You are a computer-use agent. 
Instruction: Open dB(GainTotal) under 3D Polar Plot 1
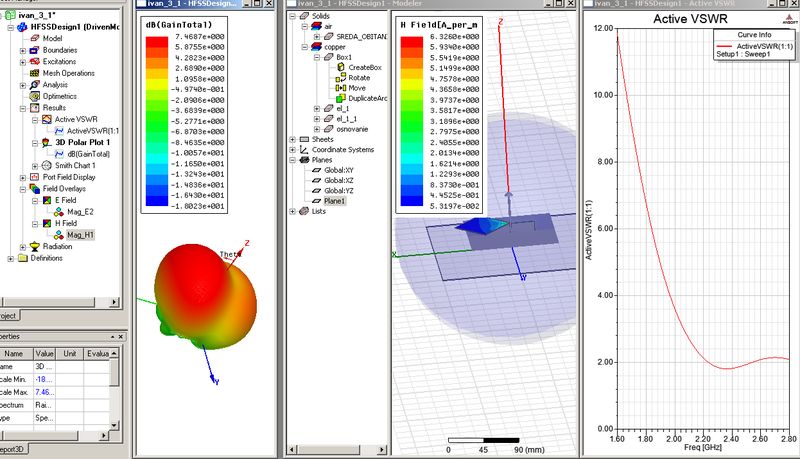pos(88,154)
